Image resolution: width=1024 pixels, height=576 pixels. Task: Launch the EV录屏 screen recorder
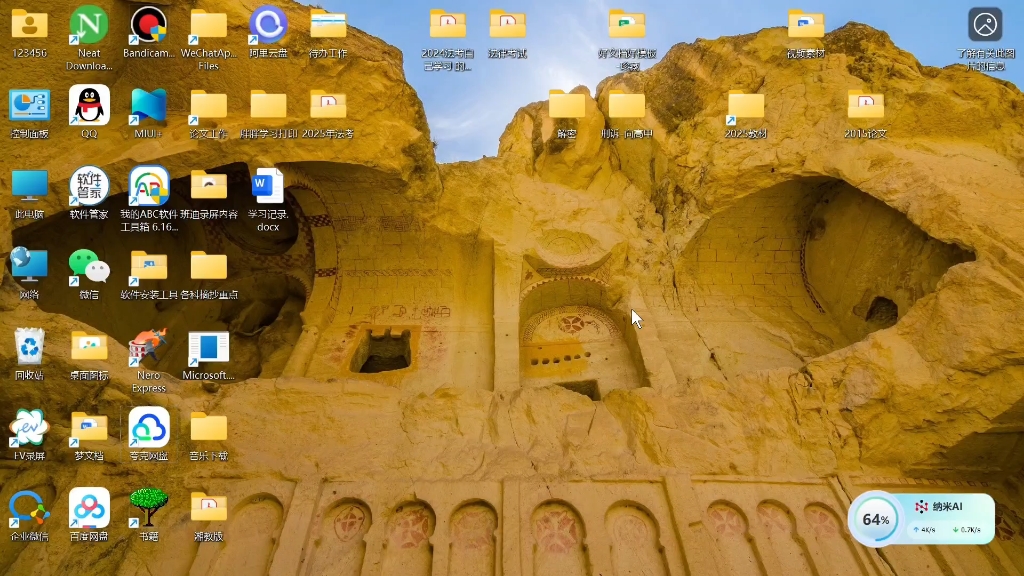(29, 428)
